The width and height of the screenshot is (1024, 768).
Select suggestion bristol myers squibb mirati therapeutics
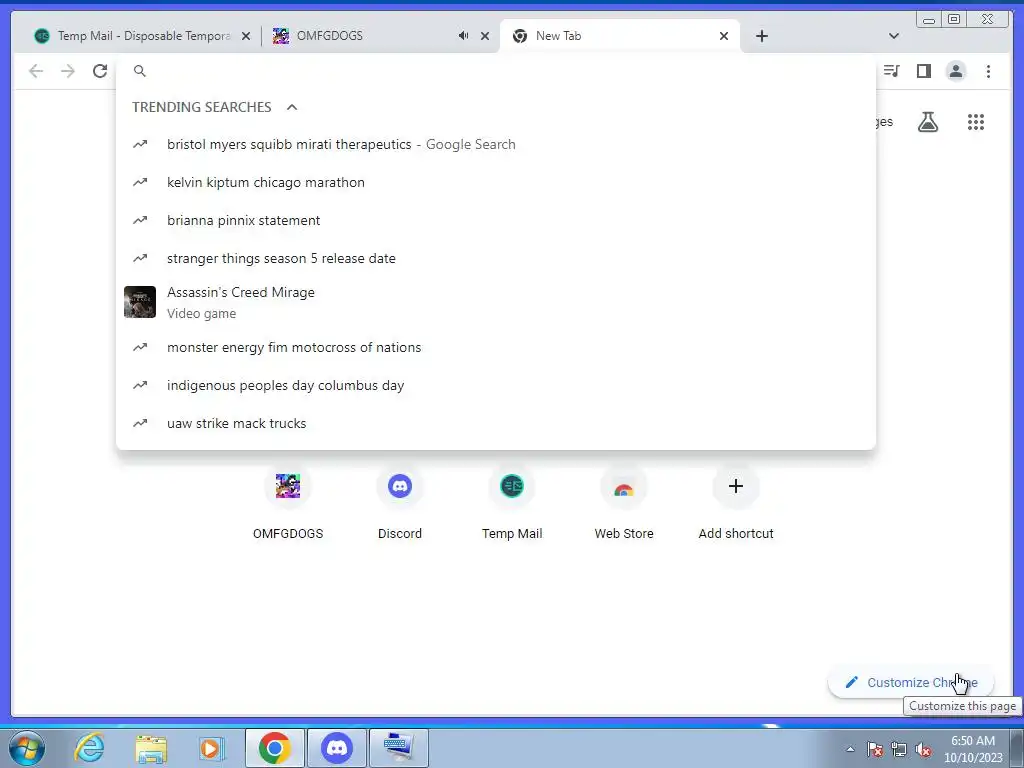click(x=496, y=144)
